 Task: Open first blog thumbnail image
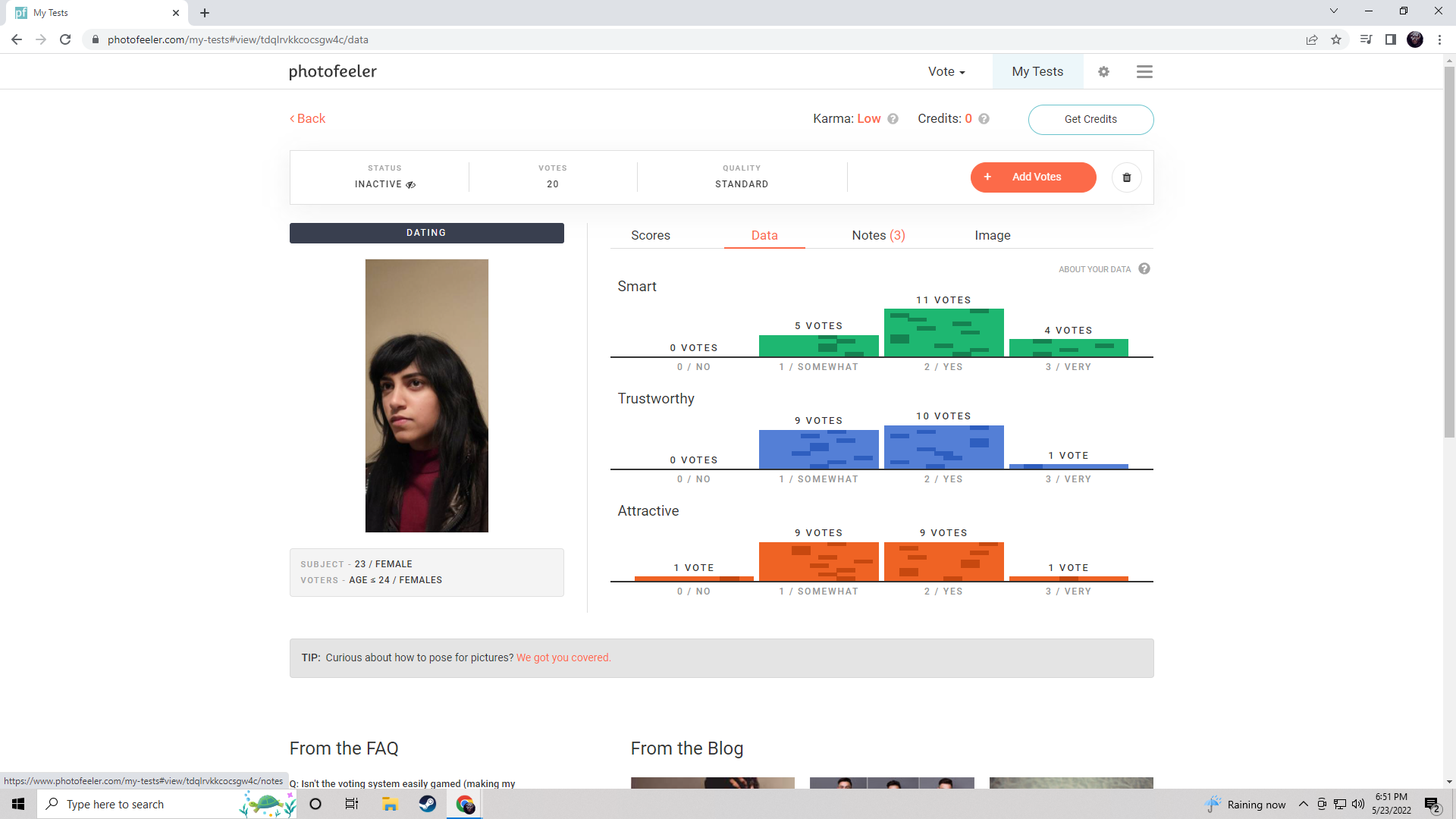[x=713, y=783]
